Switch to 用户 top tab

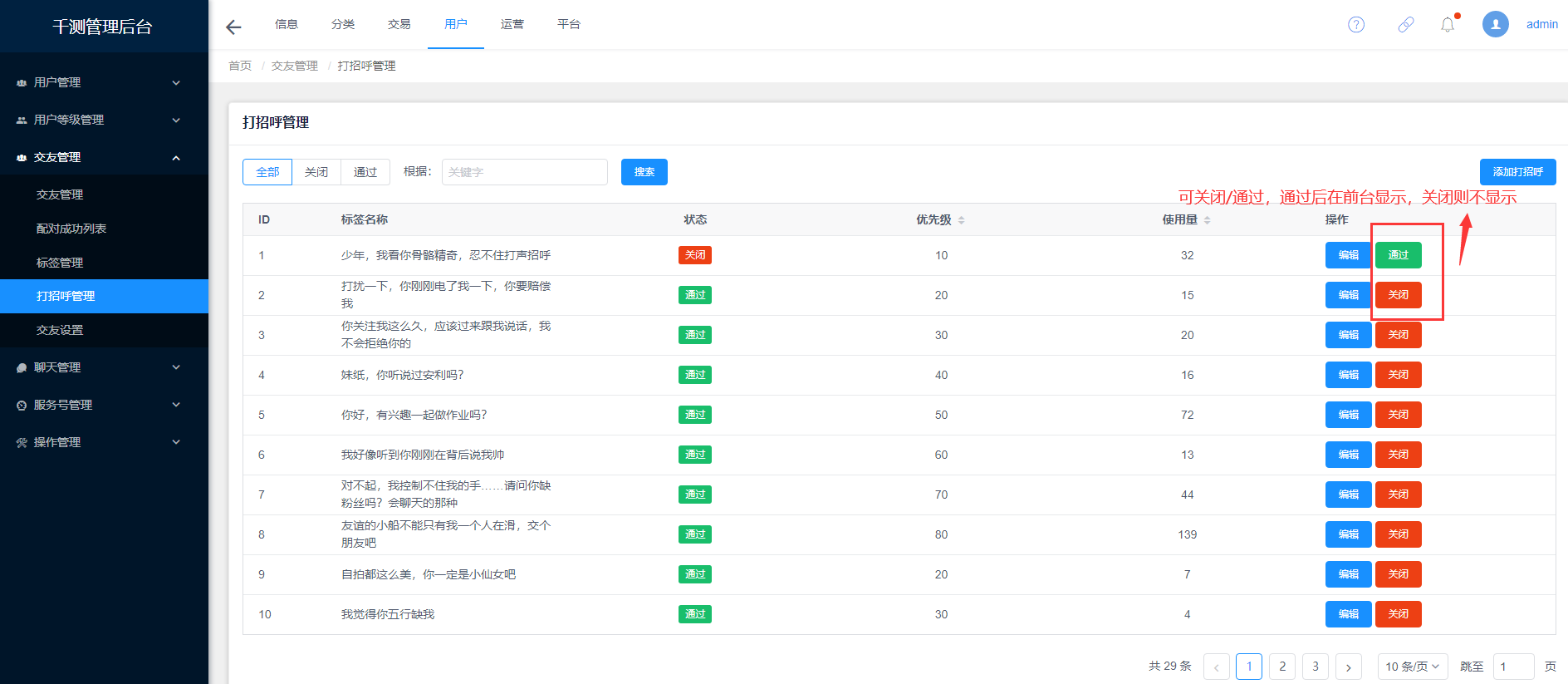tap(456, 24)
